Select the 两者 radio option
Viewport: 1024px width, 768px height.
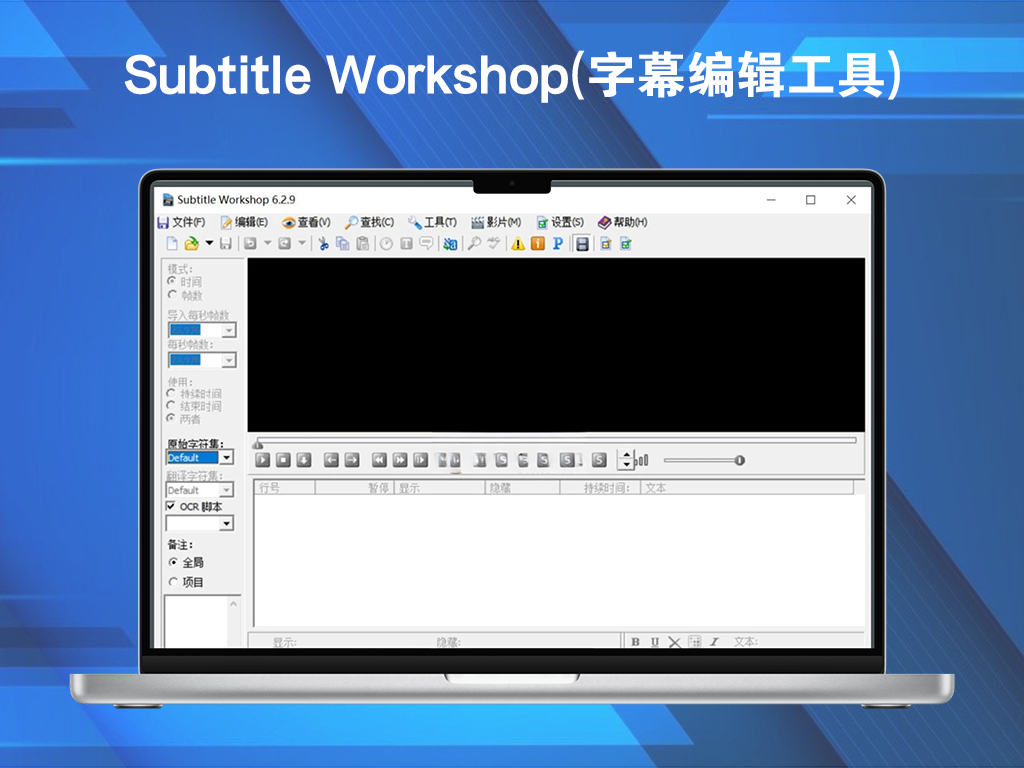click(x=172, y=418)
